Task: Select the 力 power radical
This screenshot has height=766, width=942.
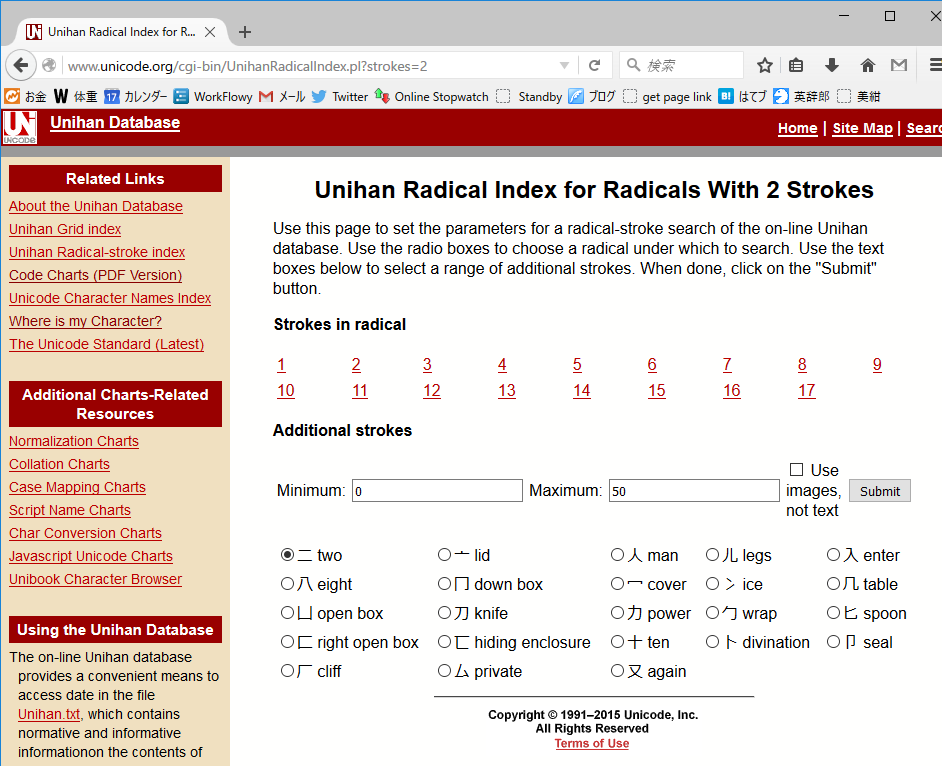Action: 617,612
